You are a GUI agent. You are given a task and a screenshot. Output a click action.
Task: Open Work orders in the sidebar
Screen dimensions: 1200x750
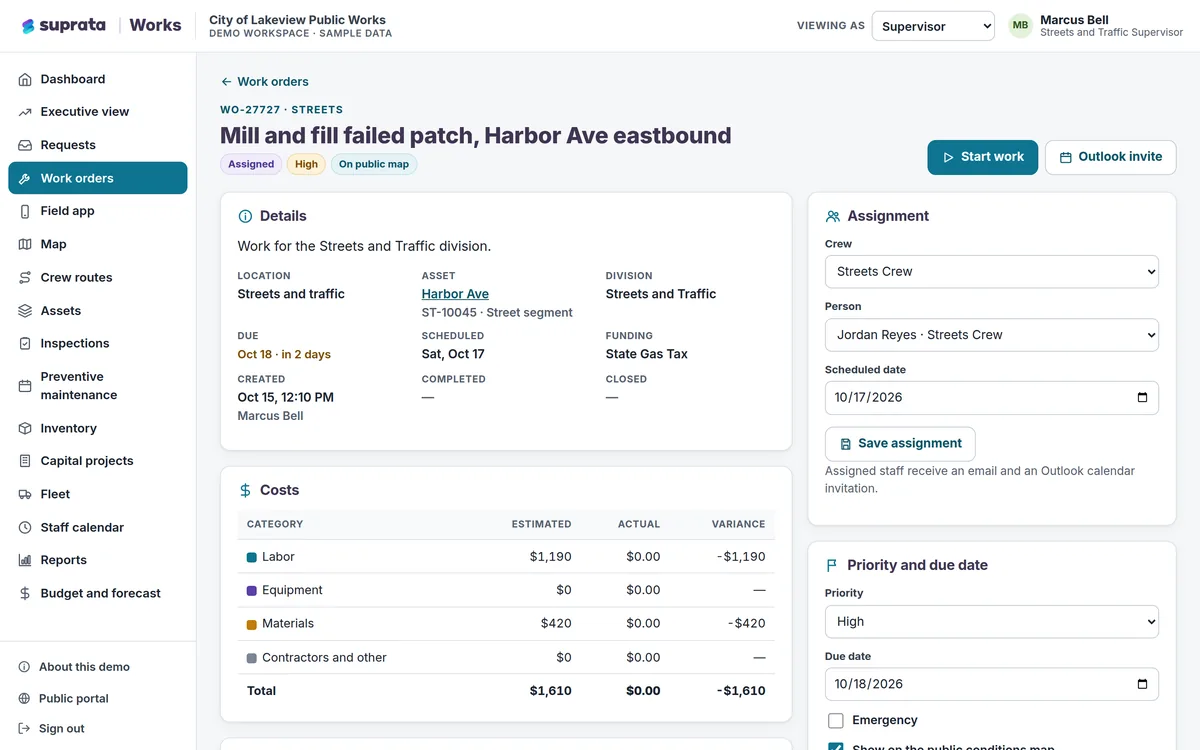pos(98,178)
